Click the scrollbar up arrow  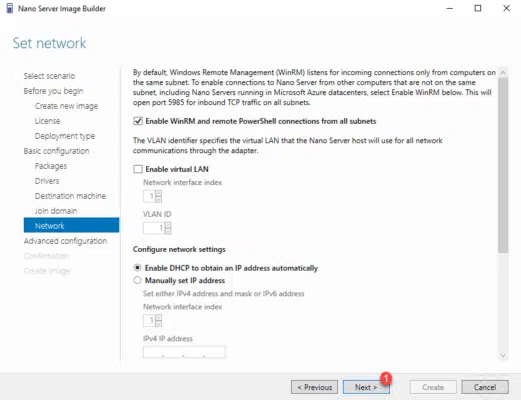pyautogui.click(x=503, y=72)
